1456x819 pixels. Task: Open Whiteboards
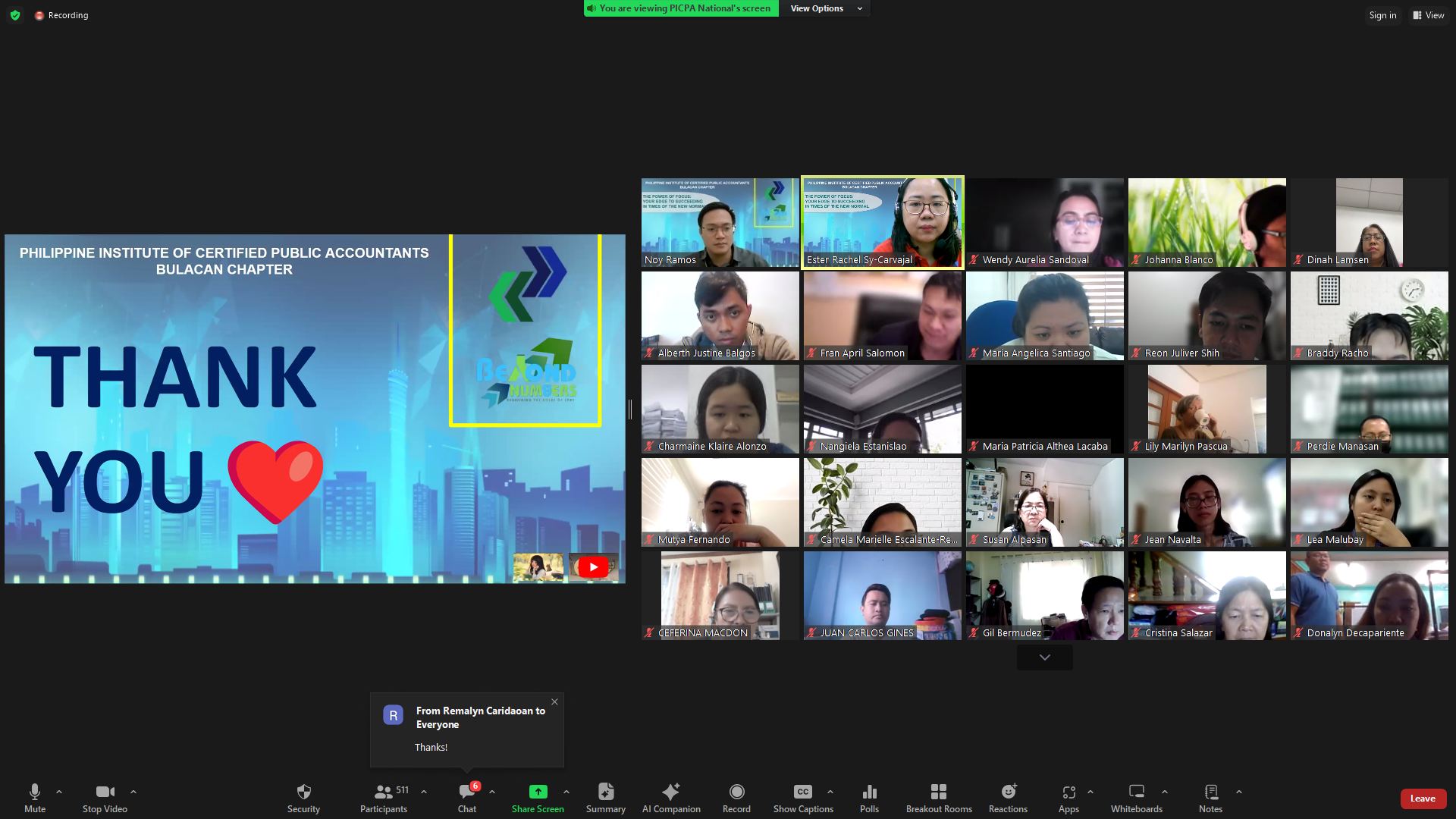coord(1137,799)
